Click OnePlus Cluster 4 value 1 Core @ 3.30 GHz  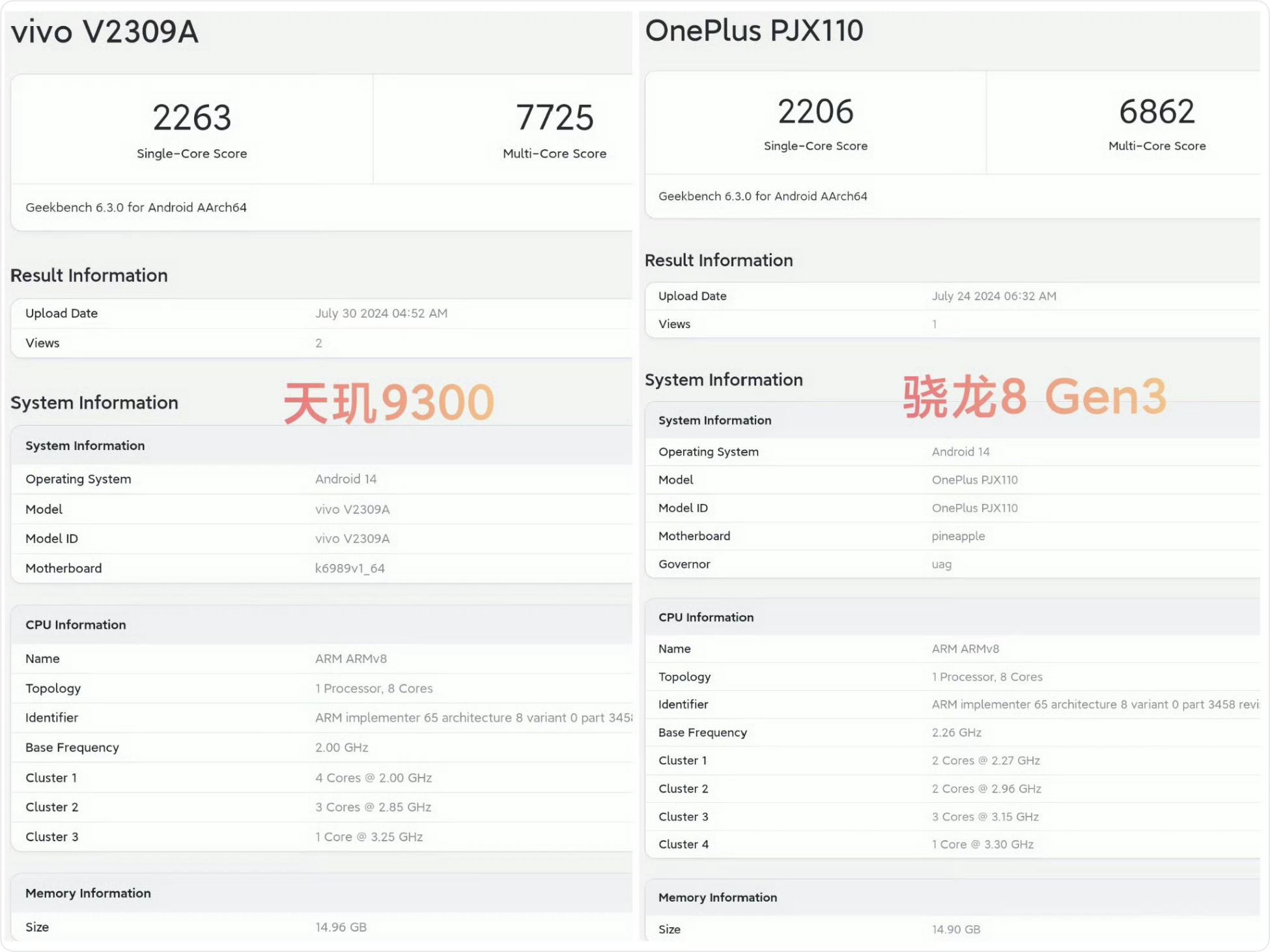(982, 845)
